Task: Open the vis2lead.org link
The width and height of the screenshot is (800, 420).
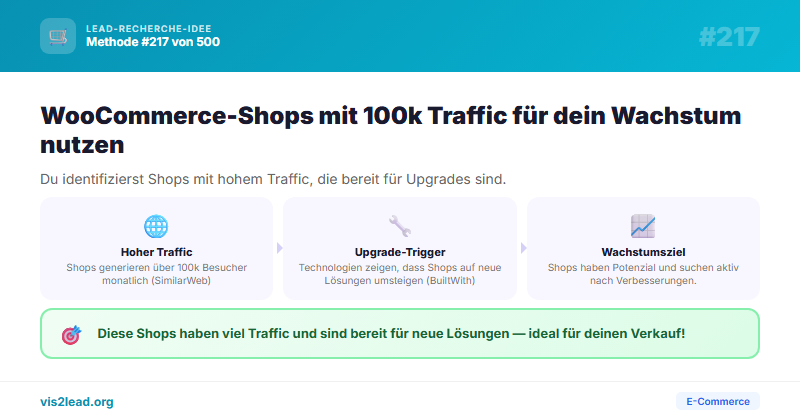Action: [77, 402]
